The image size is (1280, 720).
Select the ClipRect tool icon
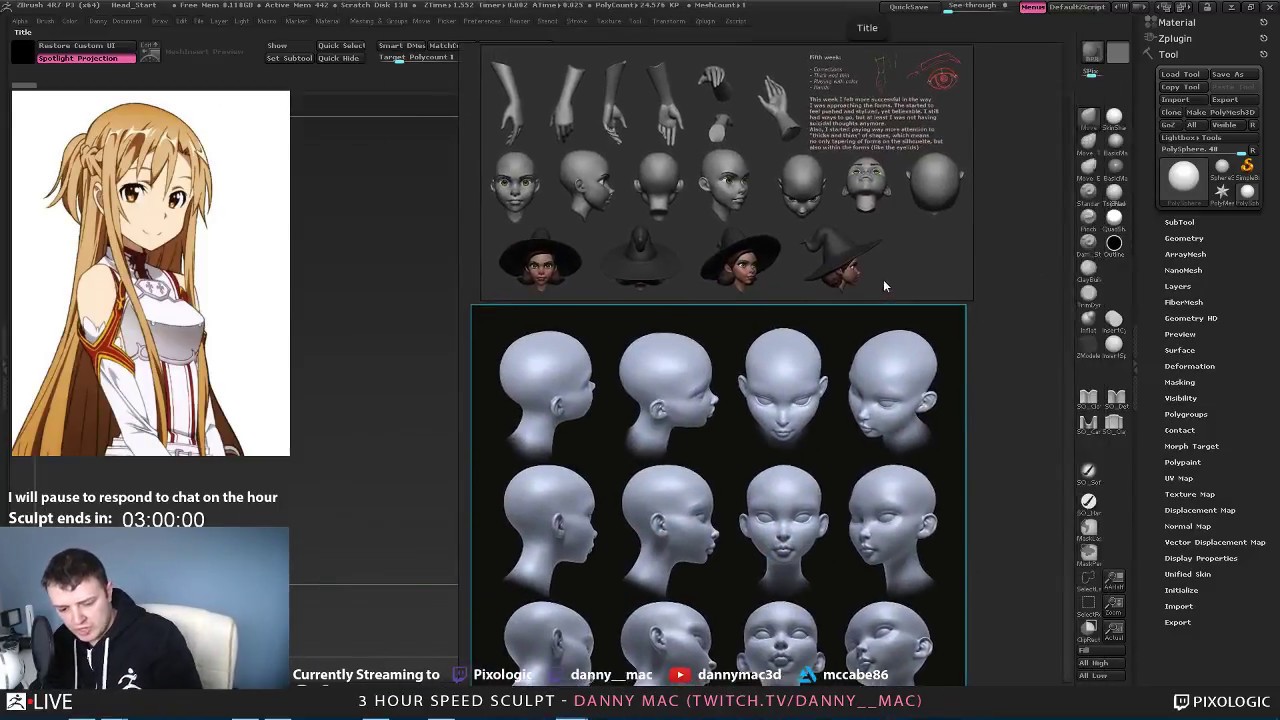point(1088,628)
